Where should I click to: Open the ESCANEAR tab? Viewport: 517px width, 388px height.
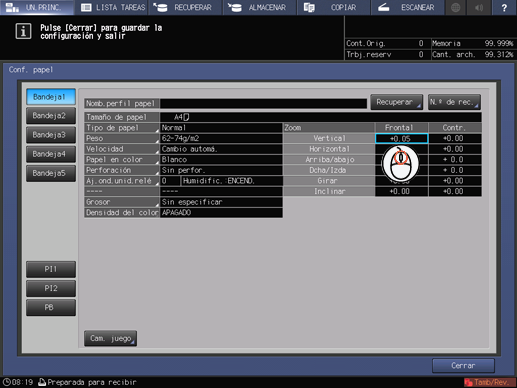[408, 7]
